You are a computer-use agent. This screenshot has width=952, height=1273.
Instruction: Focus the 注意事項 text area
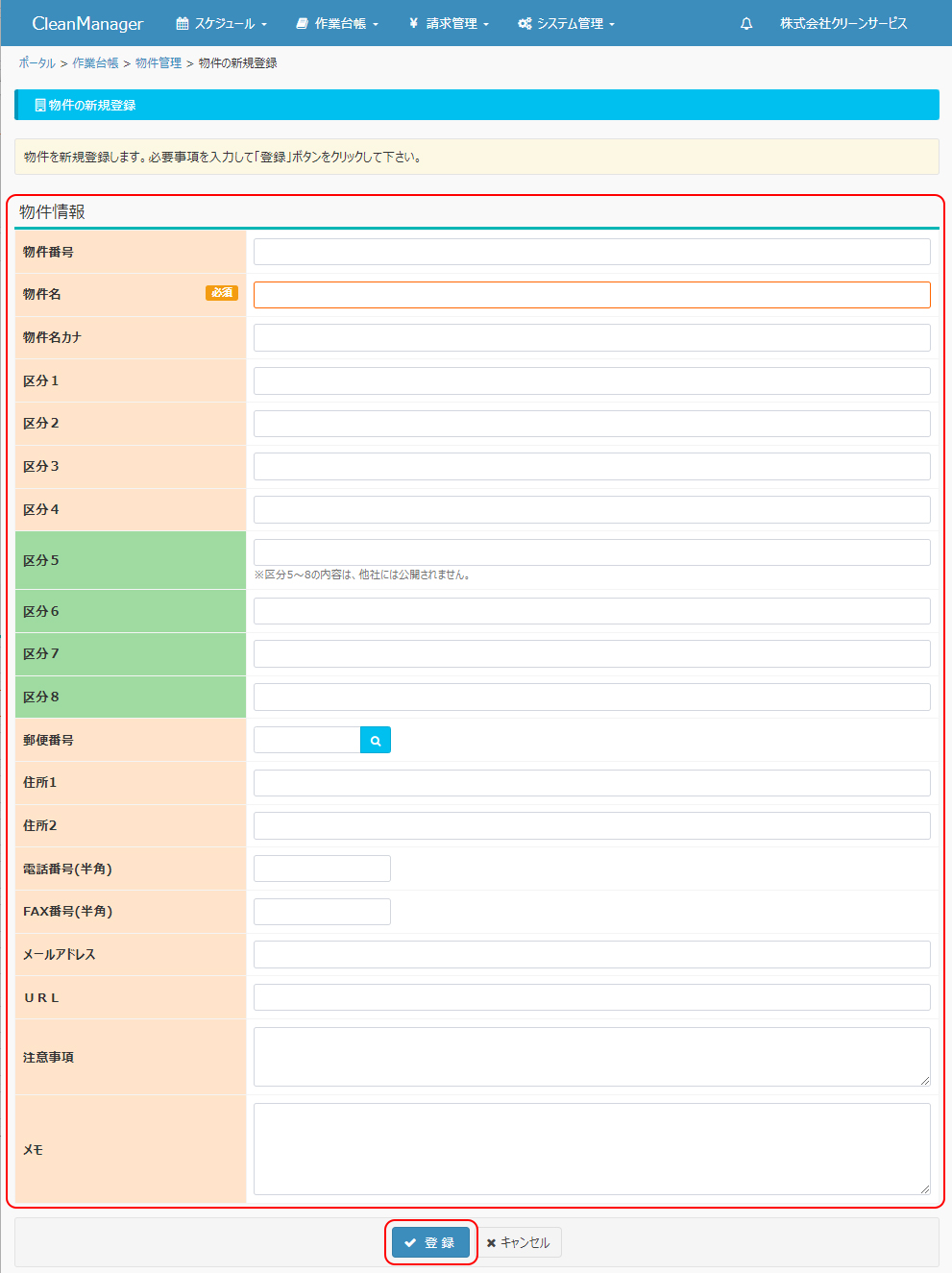coord(592,1057)
